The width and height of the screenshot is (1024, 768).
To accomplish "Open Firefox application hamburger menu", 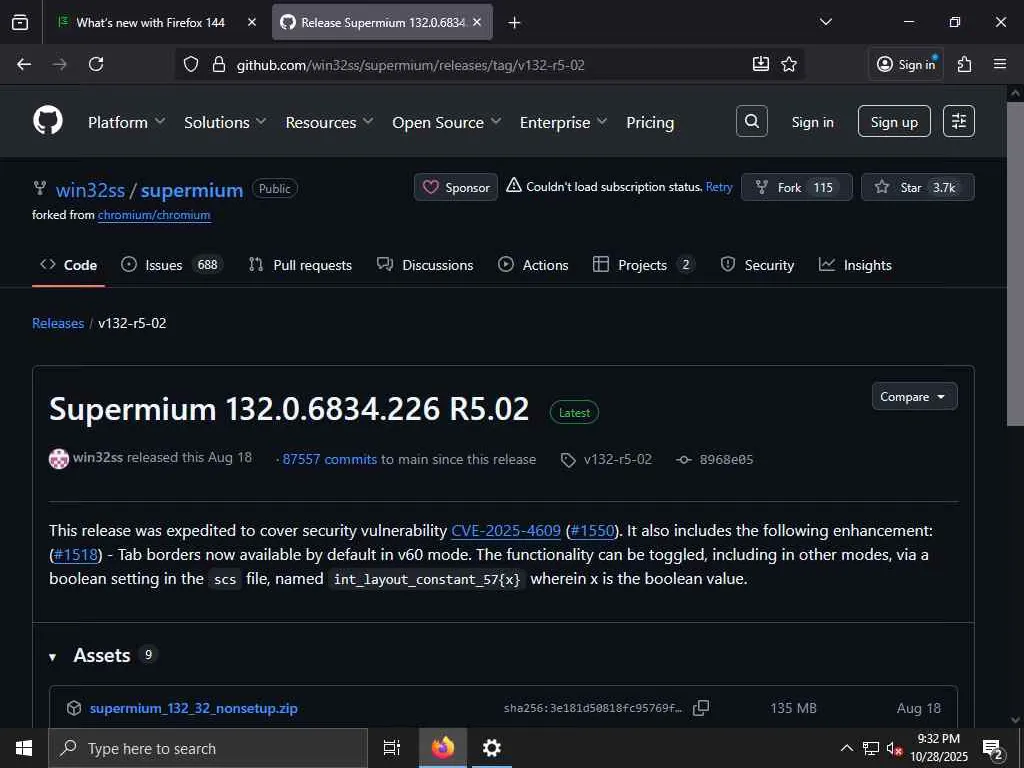I will [x=1000, y=64].
